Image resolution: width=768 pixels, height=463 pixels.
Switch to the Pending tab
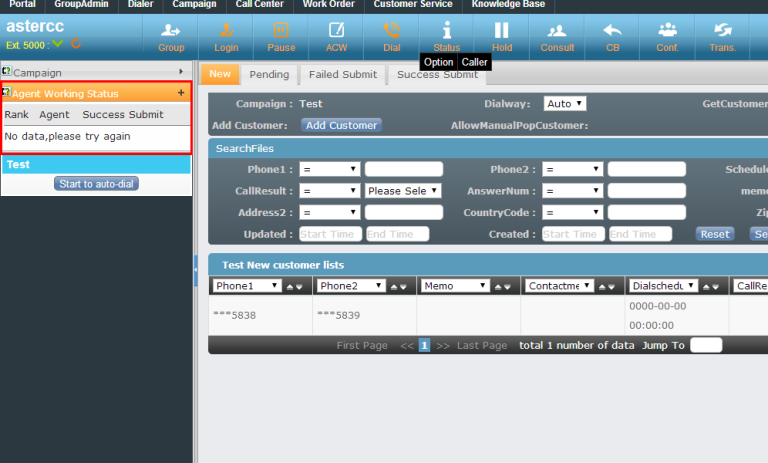coord(269,75)
